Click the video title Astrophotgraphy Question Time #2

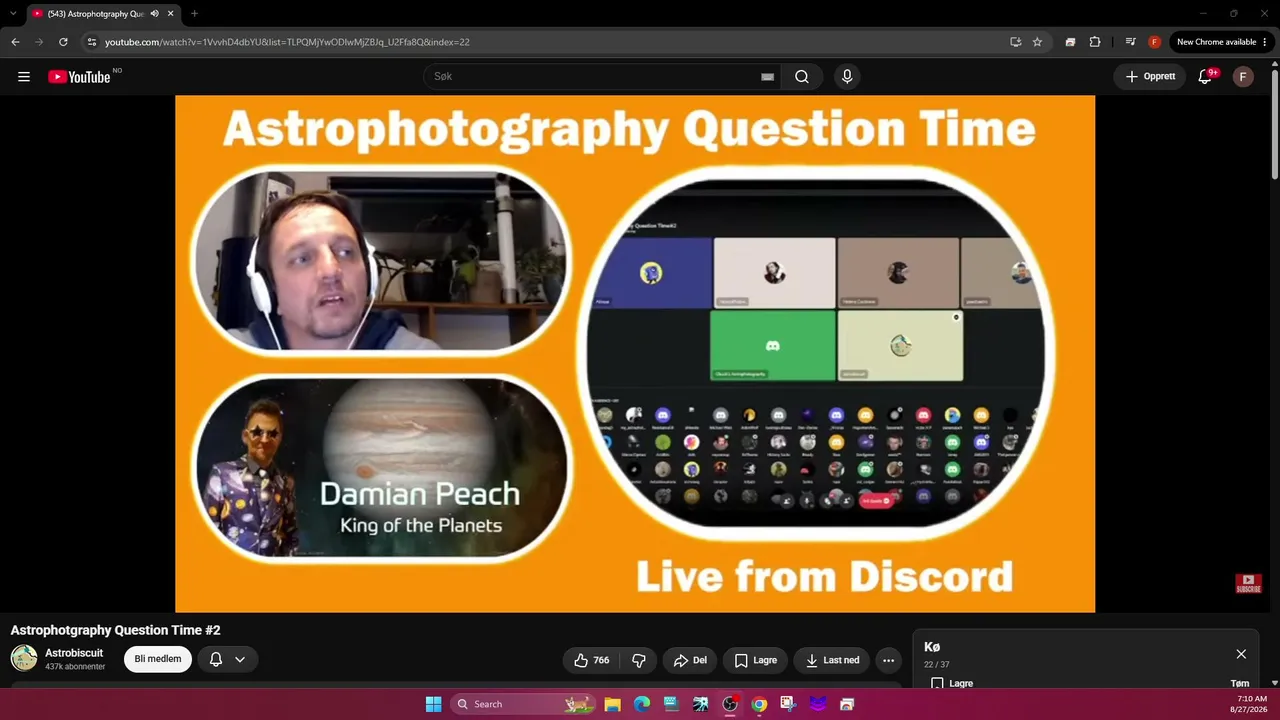coord(115,630)
